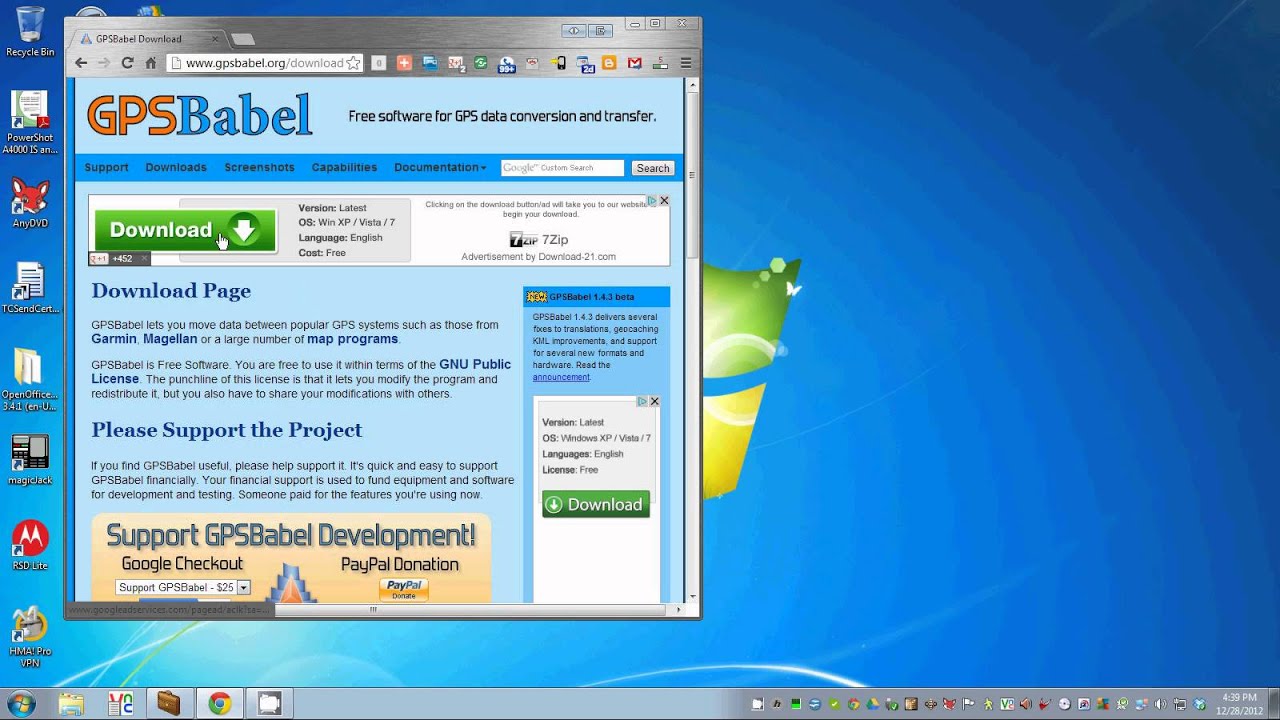Open the announcement link in sidebar

pyautogui.click(x=561, y=377)
